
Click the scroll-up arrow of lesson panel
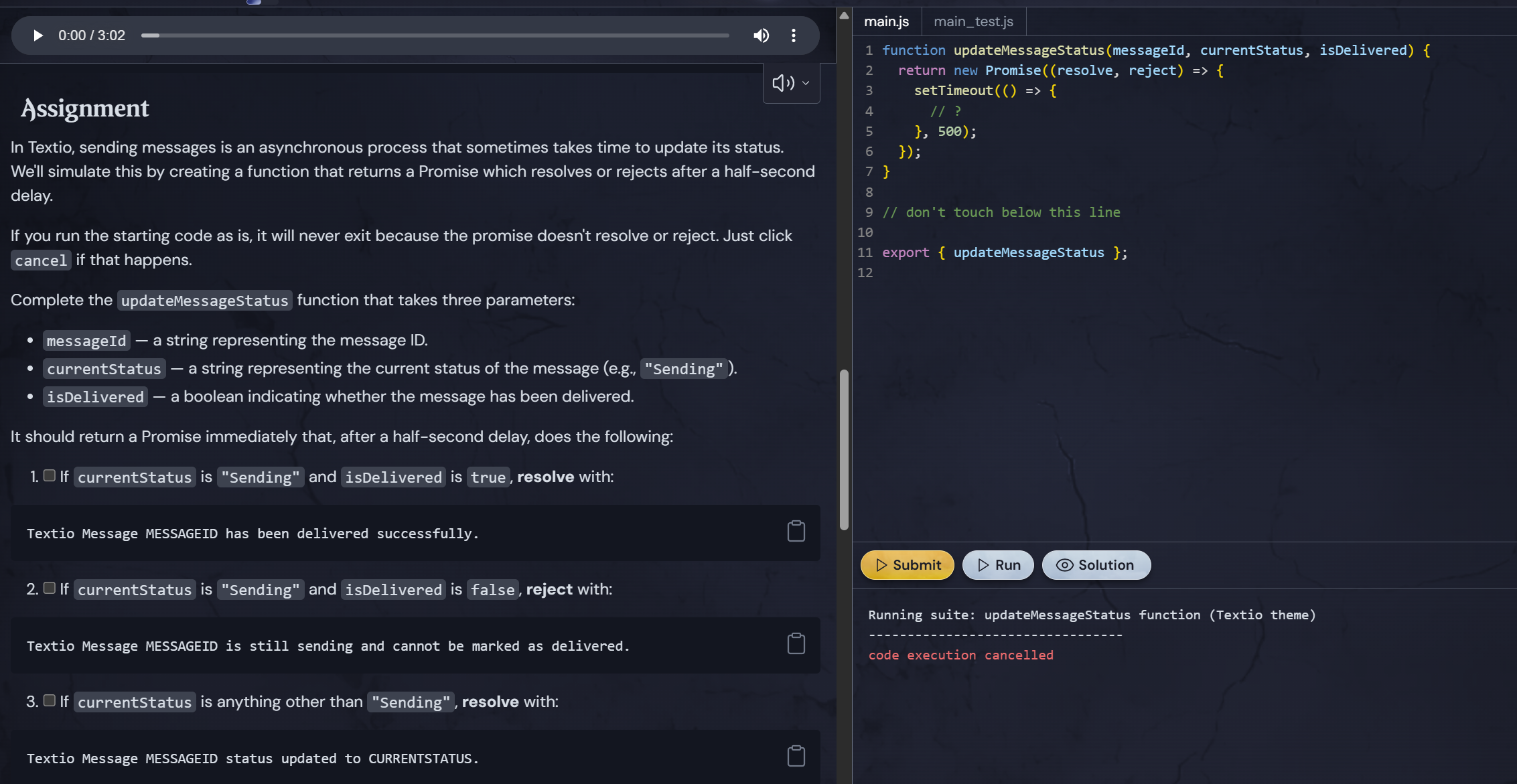coord(844,15)
